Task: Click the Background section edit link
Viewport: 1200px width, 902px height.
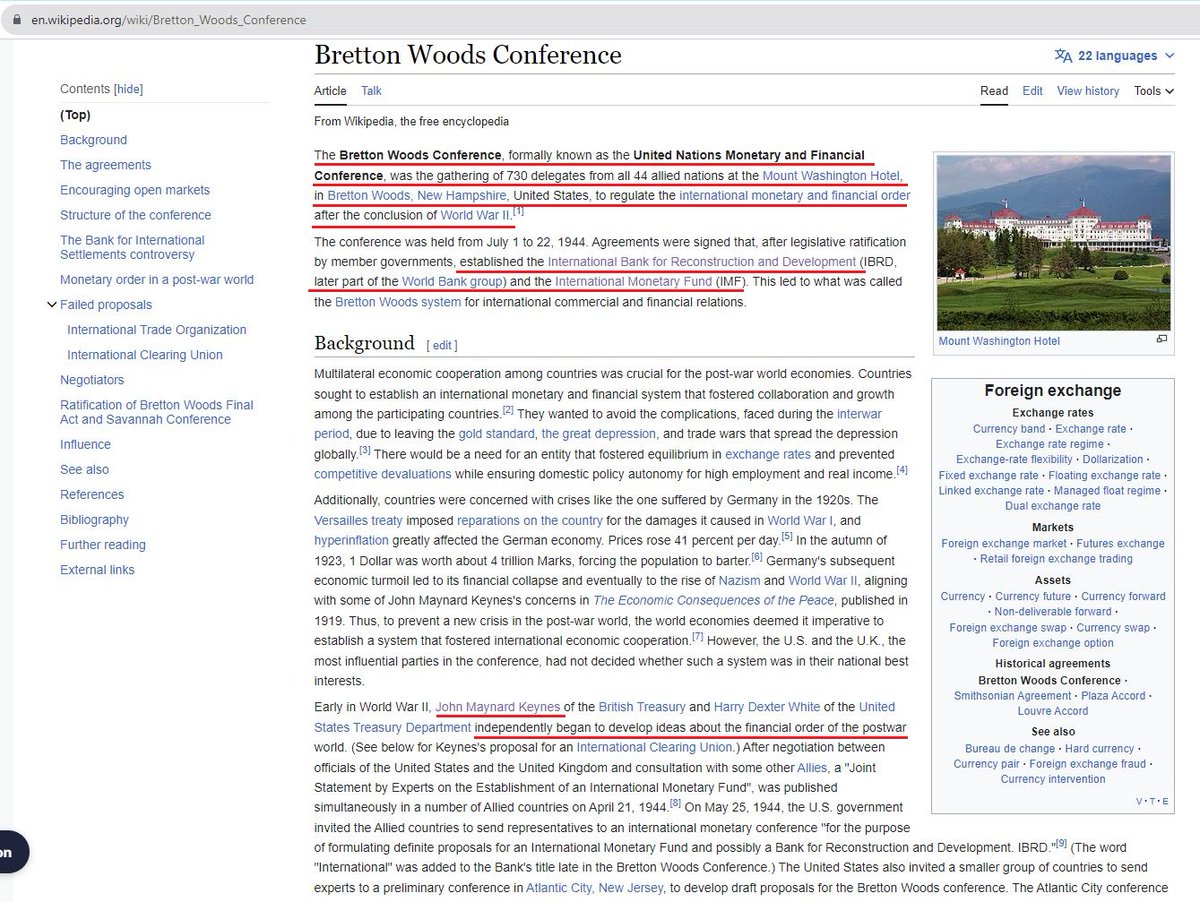Action: (x=442, y=345)
